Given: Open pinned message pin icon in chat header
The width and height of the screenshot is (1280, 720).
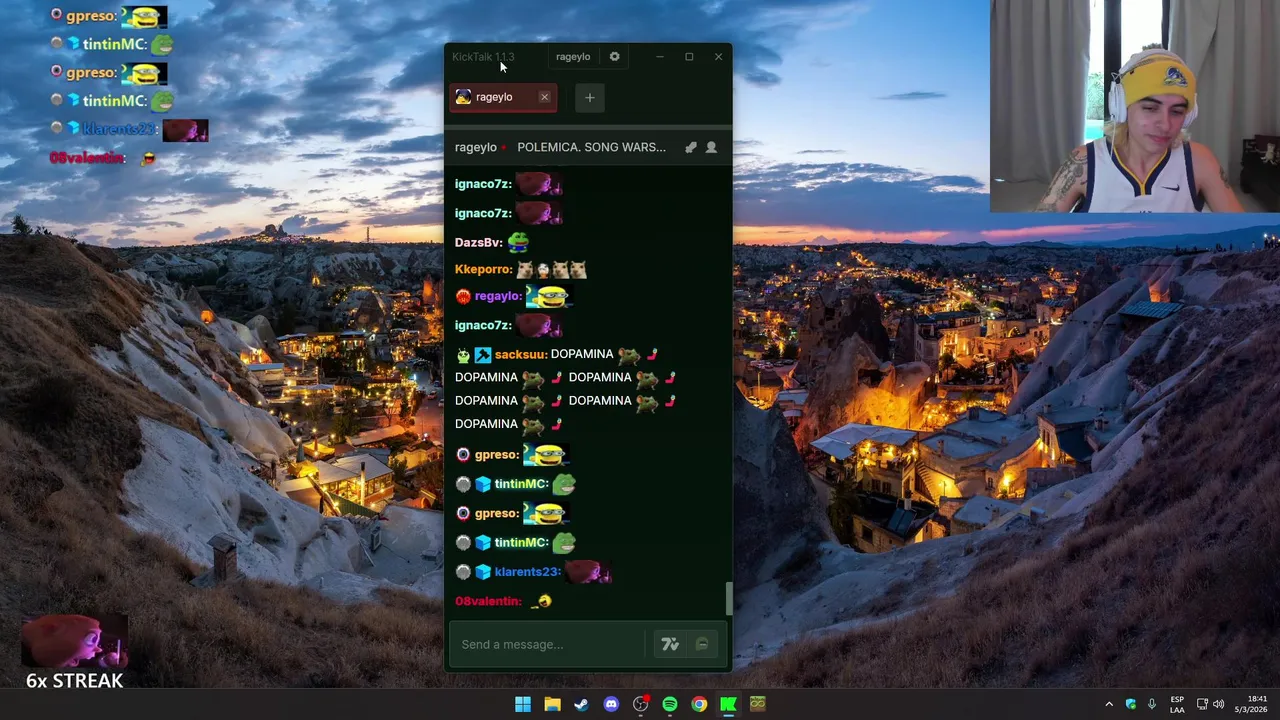Looking at the screenshot, I should 690,147.
